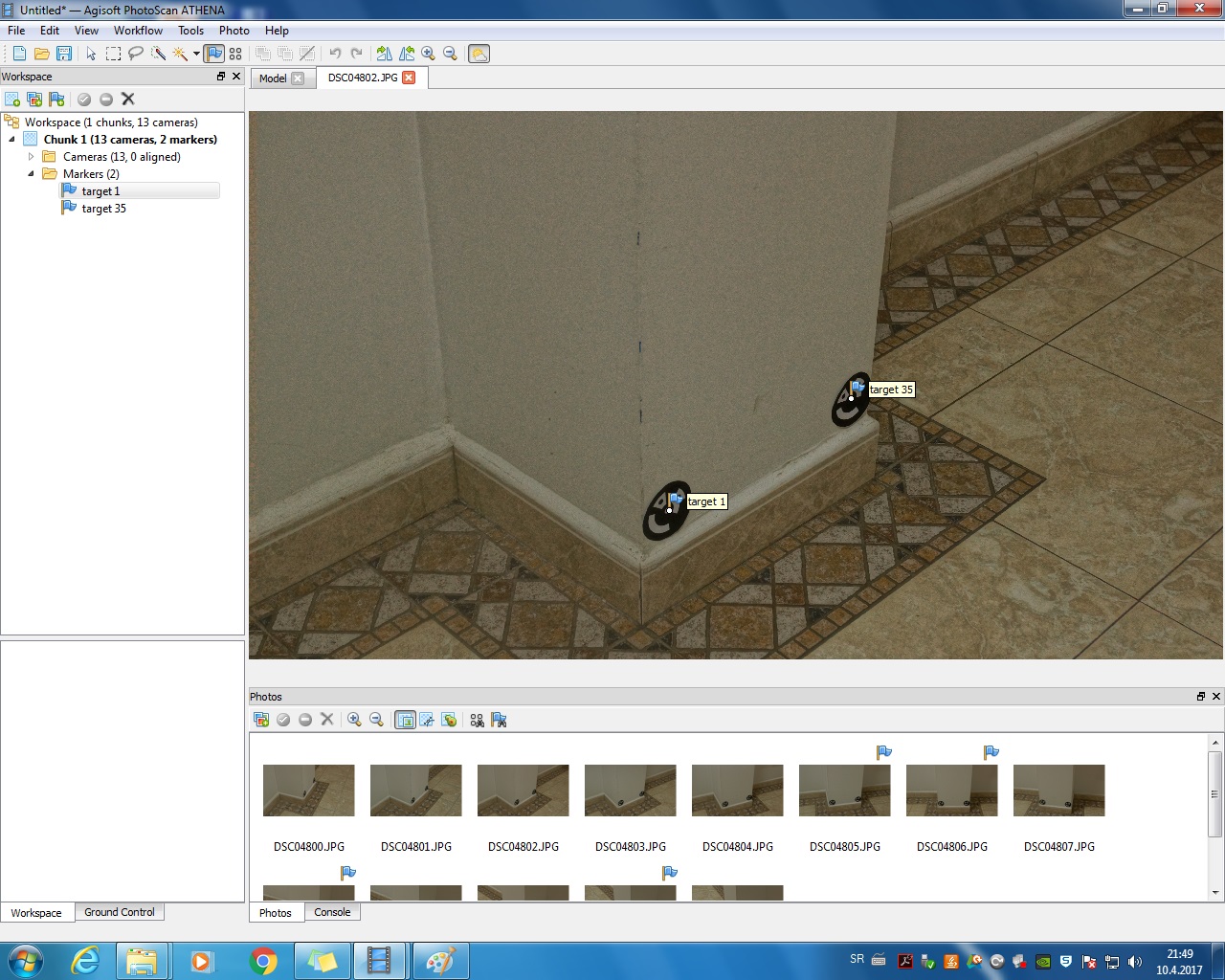Open the Help menu
This screenshot has width=1225, height=980.
pyautogui.click(x=277, y=31)
